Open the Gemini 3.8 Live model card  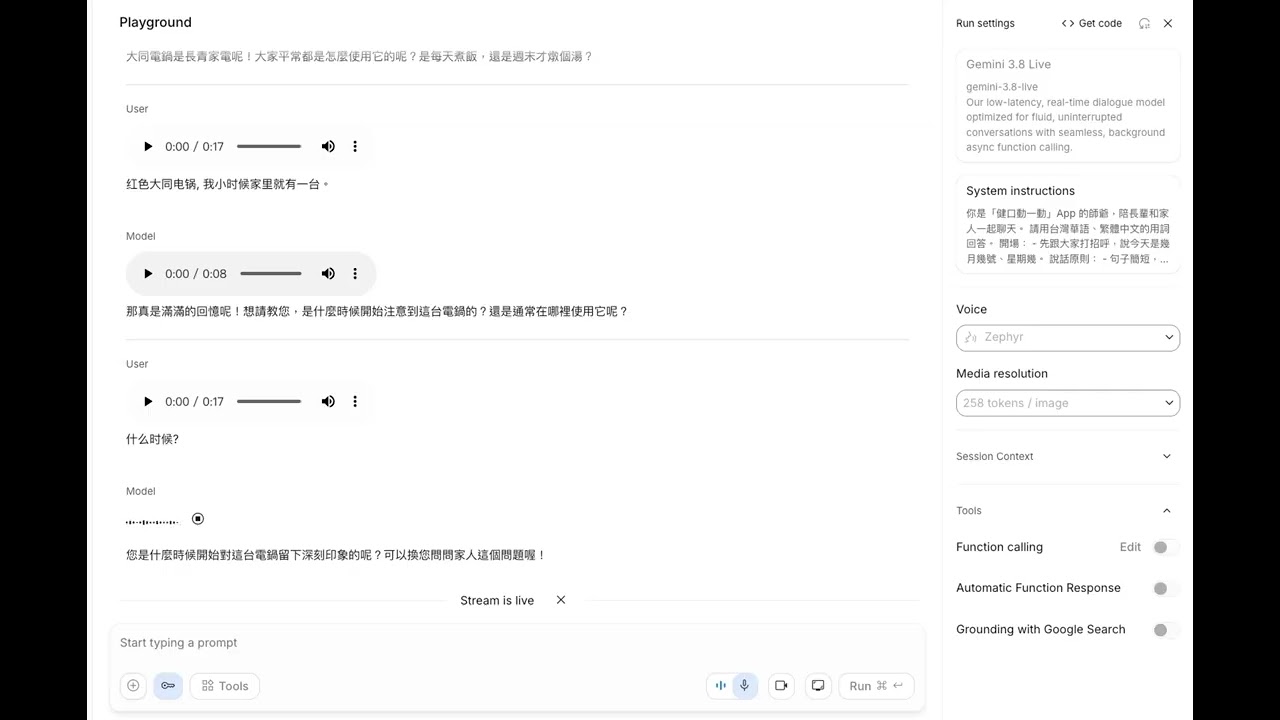[1068, 105]
